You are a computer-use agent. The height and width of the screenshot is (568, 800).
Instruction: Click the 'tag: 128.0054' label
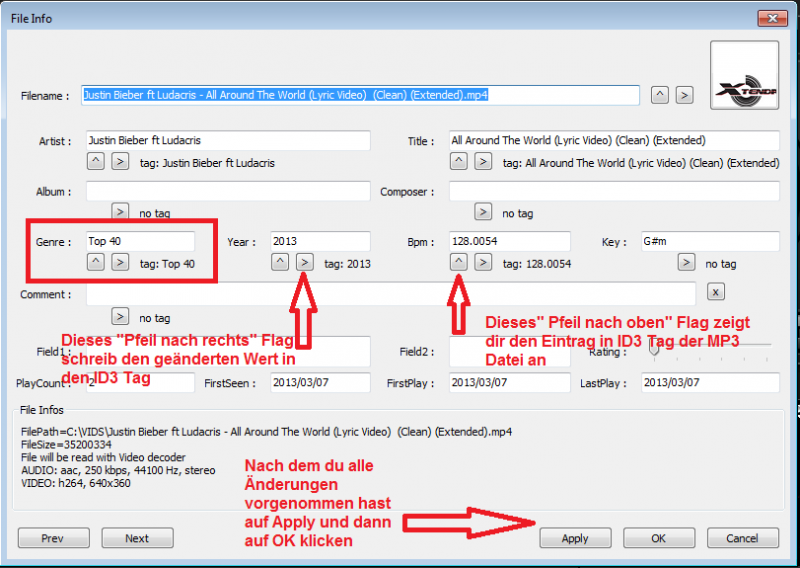(x=537, y=264)
